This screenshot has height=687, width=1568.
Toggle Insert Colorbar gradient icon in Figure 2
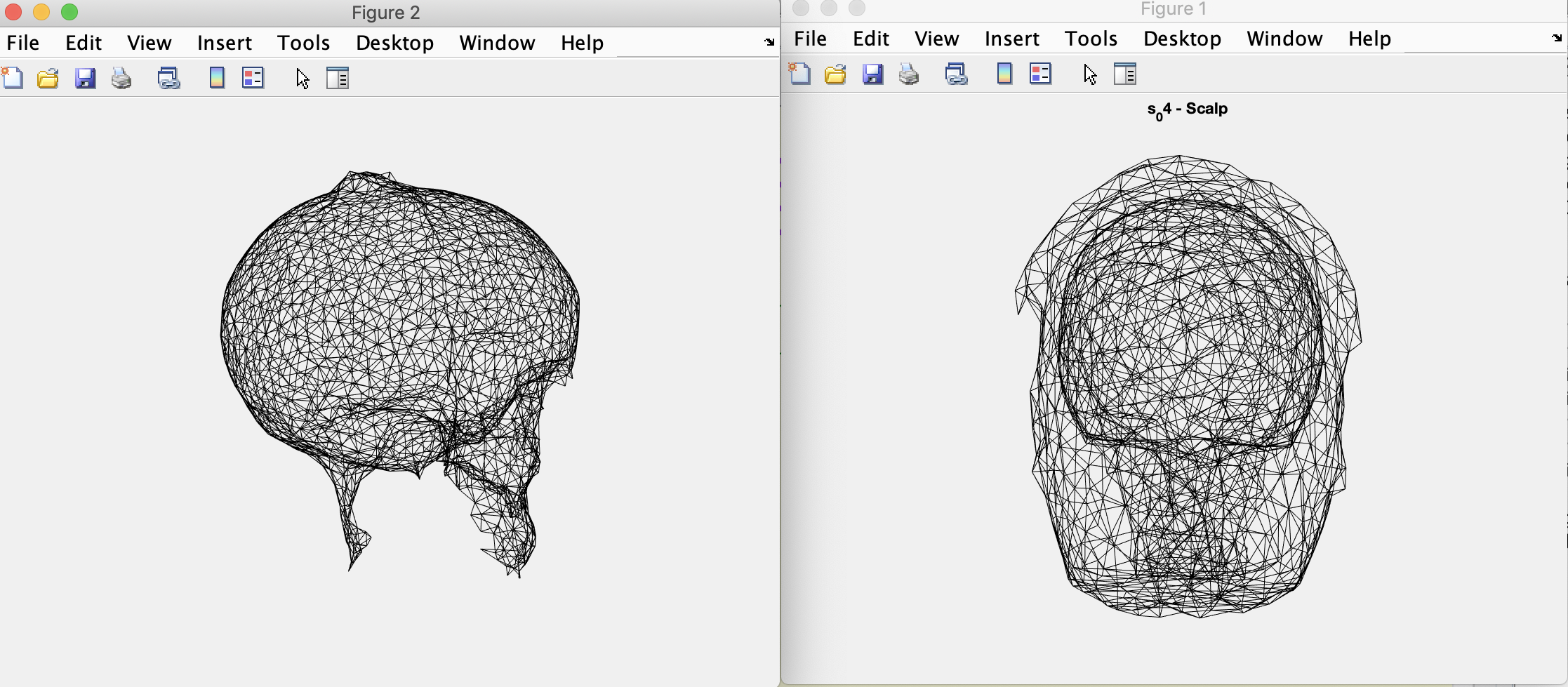pos(217,78)
